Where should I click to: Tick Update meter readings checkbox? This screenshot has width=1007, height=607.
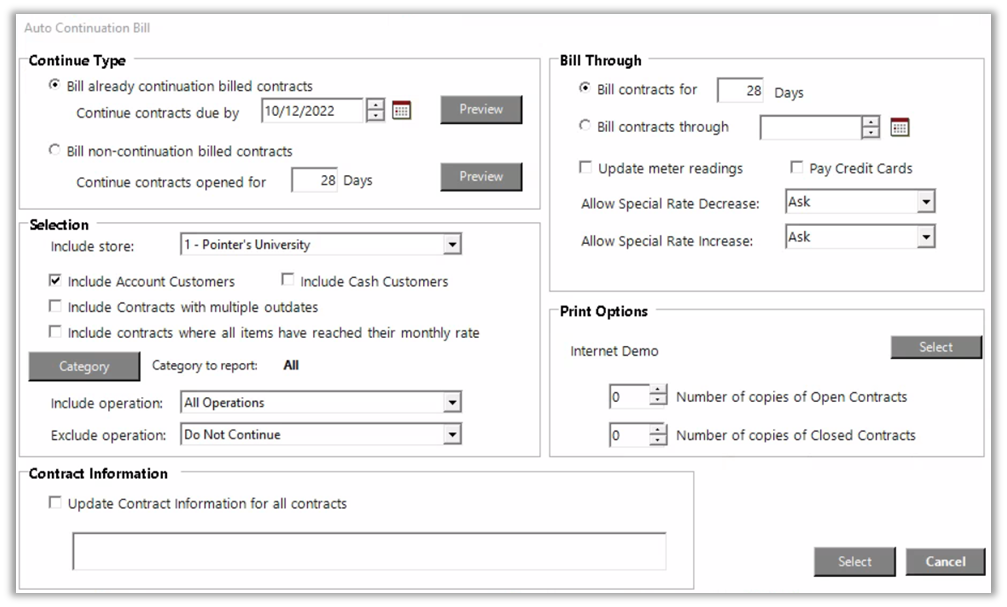pos(586,168)
